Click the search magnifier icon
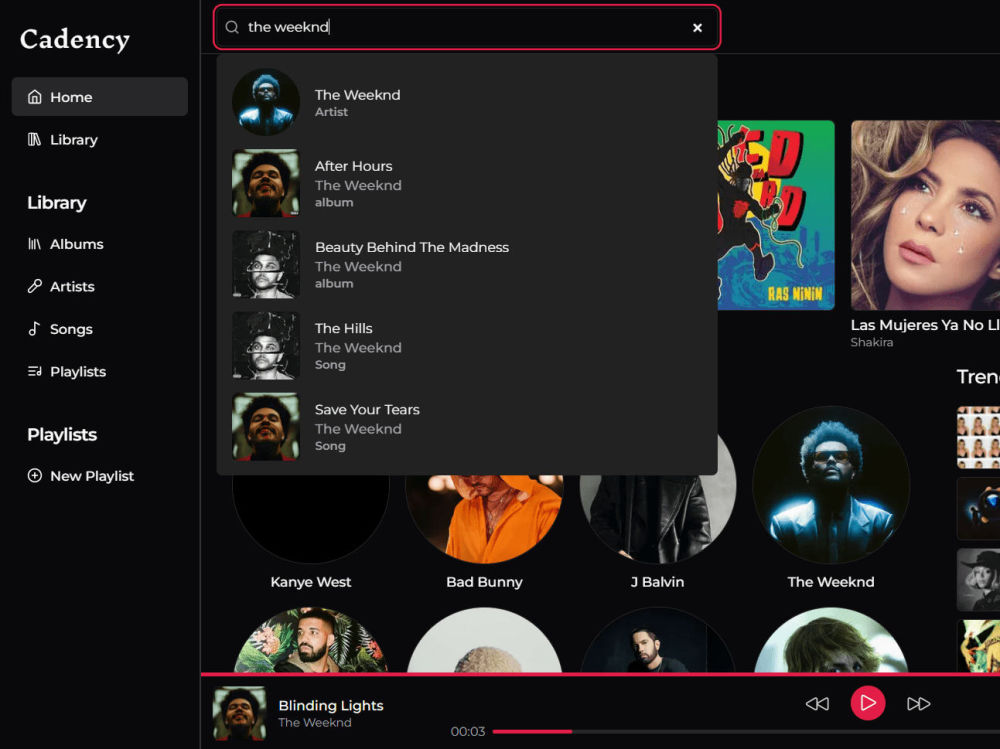The height and width of the screenshot is (749, 1000). (232, 27)
